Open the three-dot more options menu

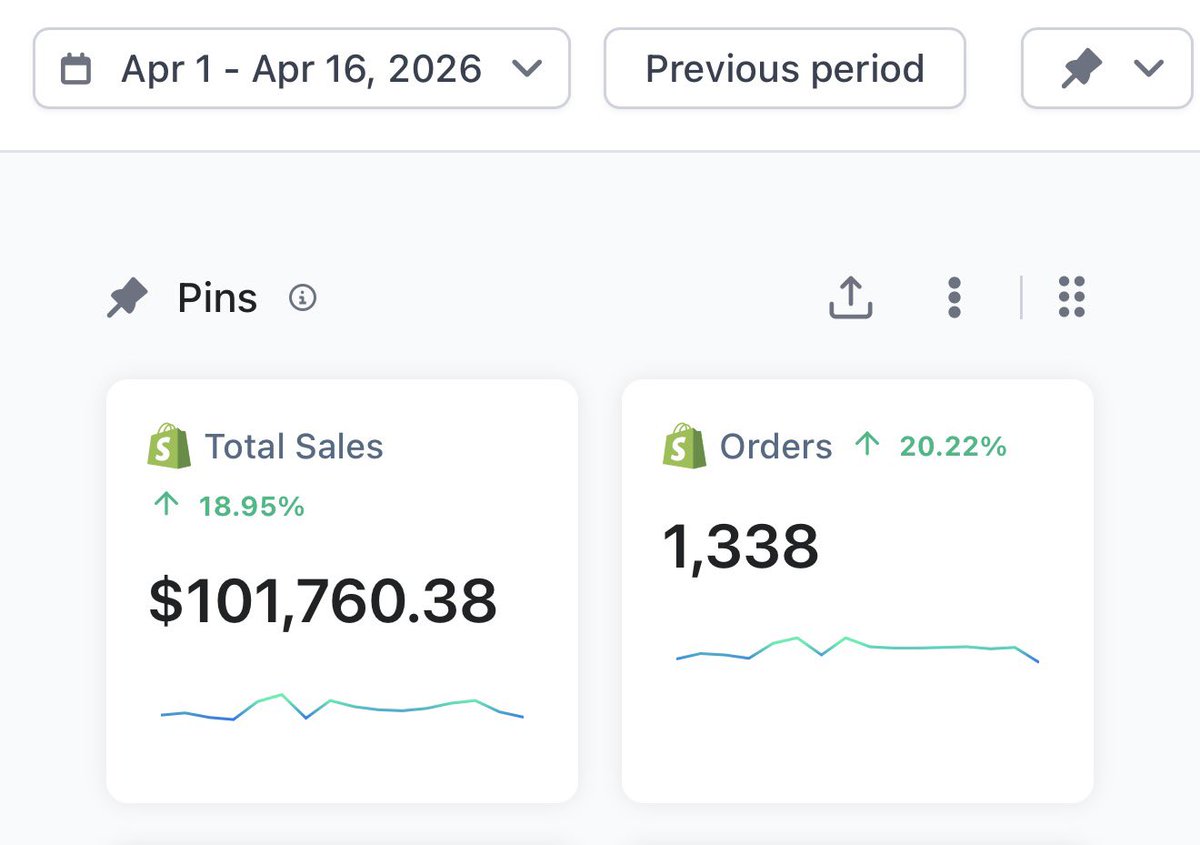pyautogui.click(x=954, y=297)
